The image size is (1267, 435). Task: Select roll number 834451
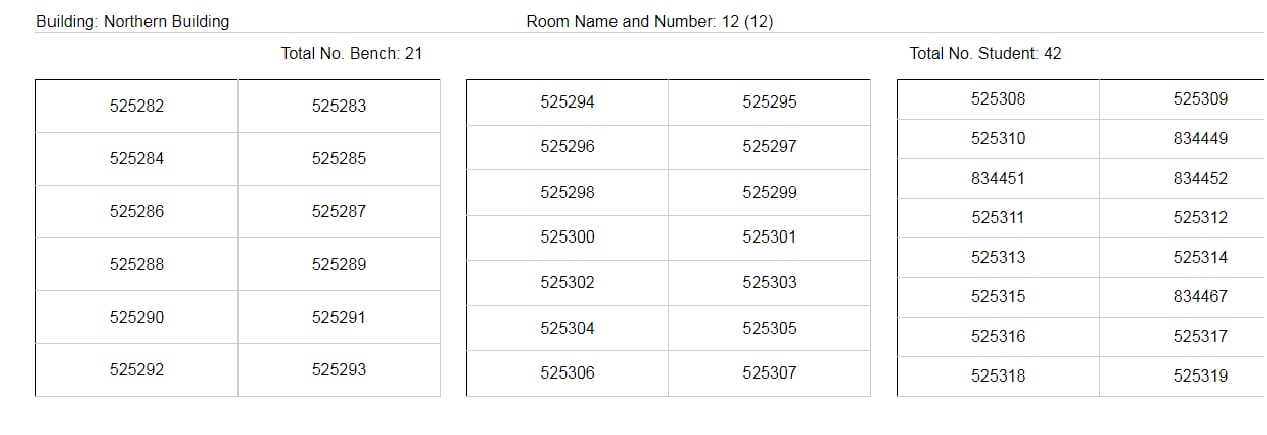pyautogui.click(x=998, y=179)
